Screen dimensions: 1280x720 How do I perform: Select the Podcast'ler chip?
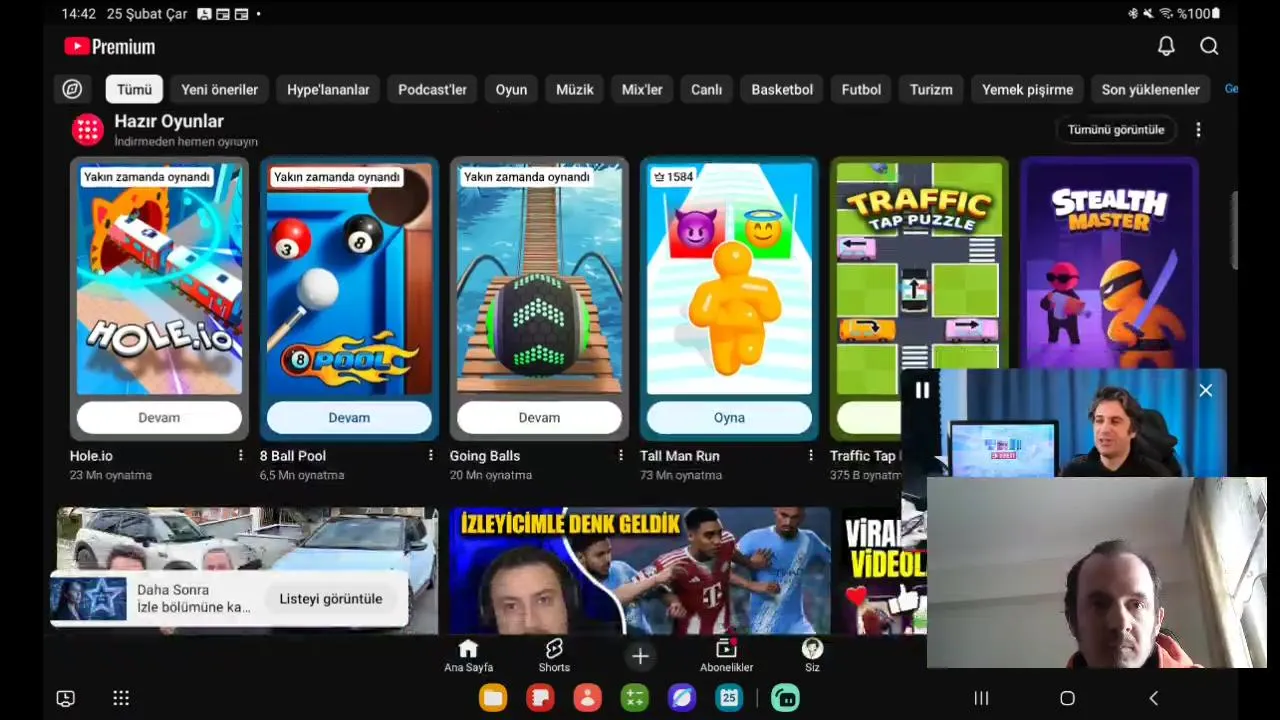click(x=432, y=89)
